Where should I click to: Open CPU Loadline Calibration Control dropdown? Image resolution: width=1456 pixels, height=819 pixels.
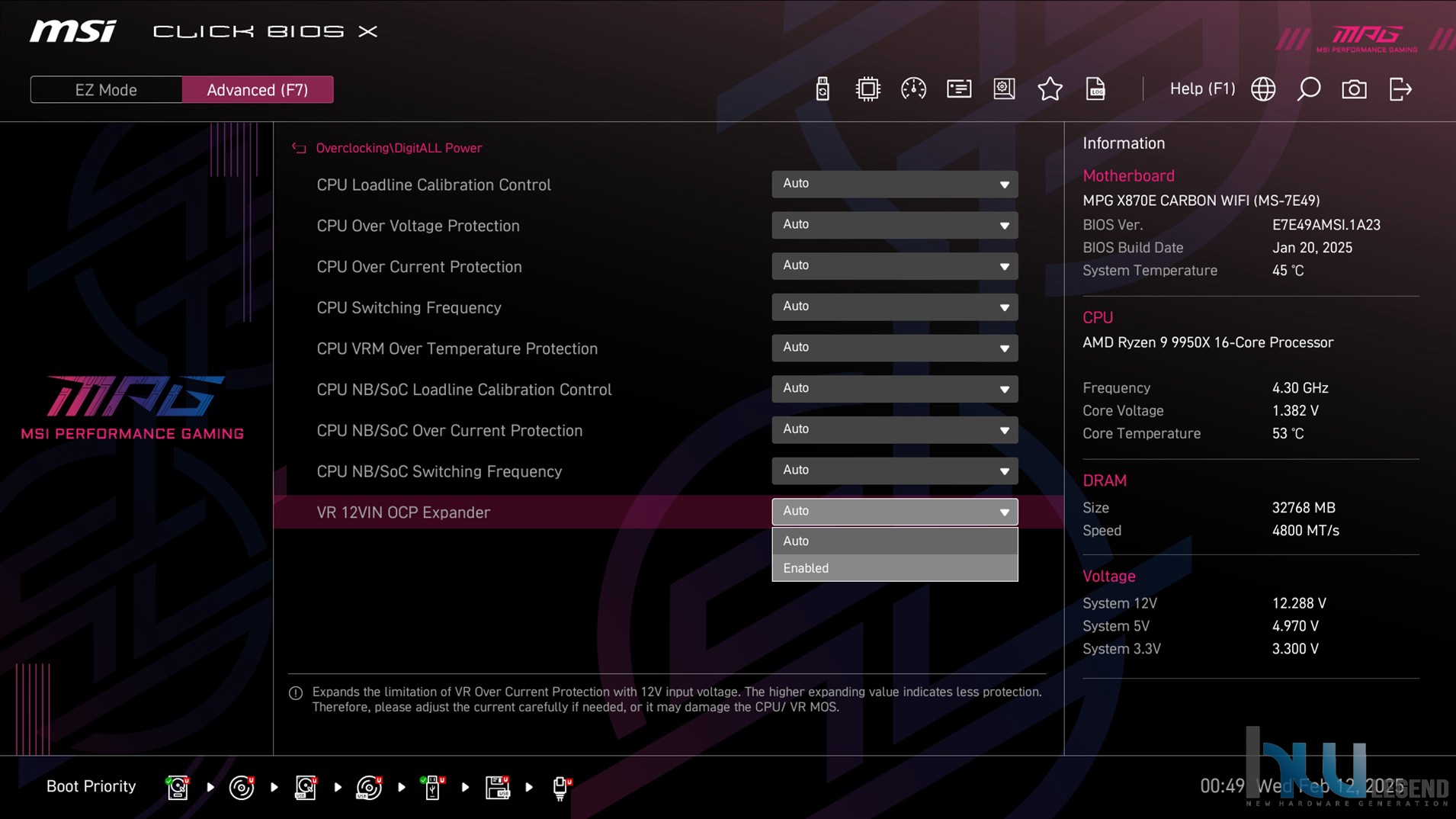(x=894, y=184)
